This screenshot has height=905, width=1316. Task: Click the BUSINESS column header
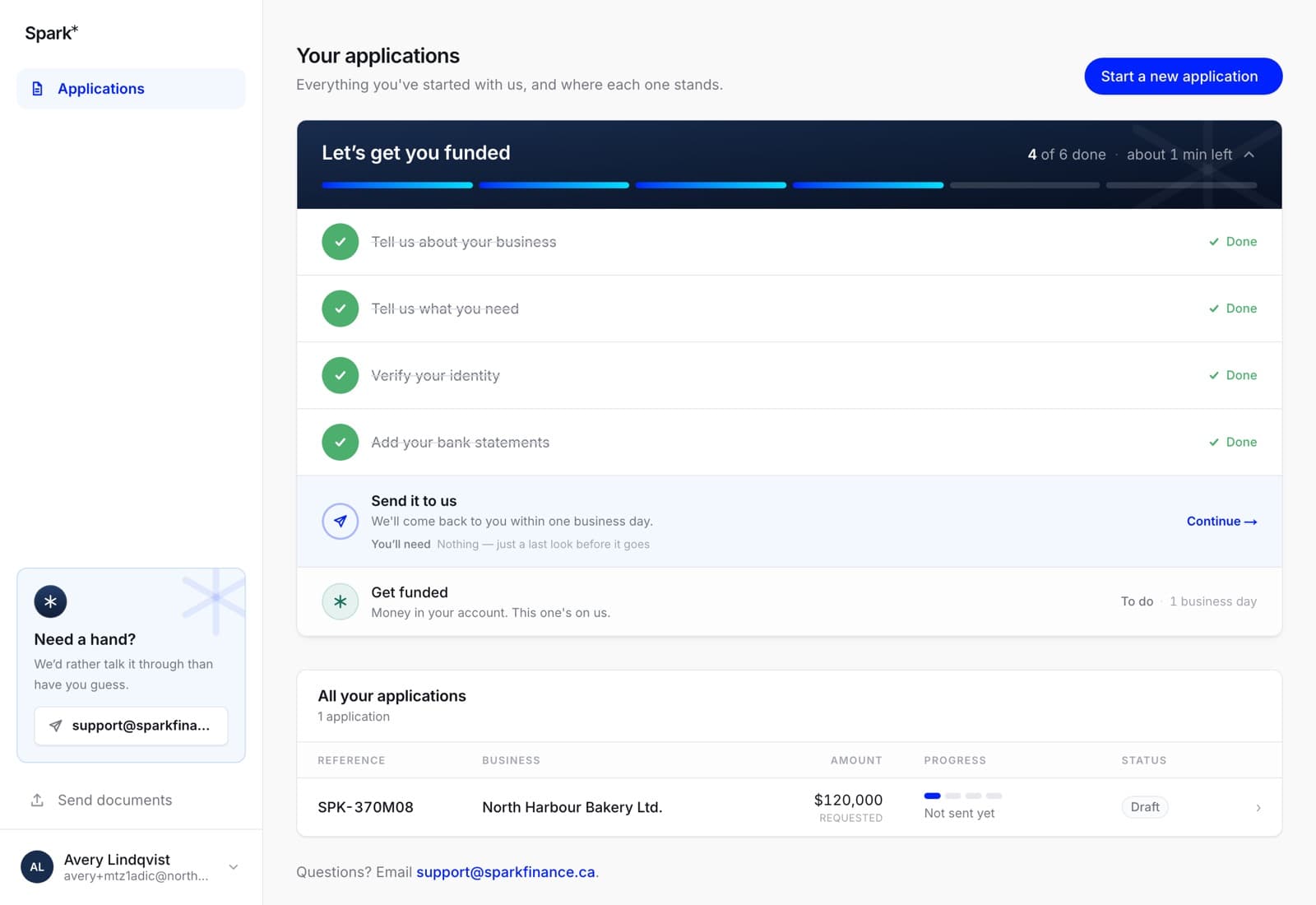(511, 760)
